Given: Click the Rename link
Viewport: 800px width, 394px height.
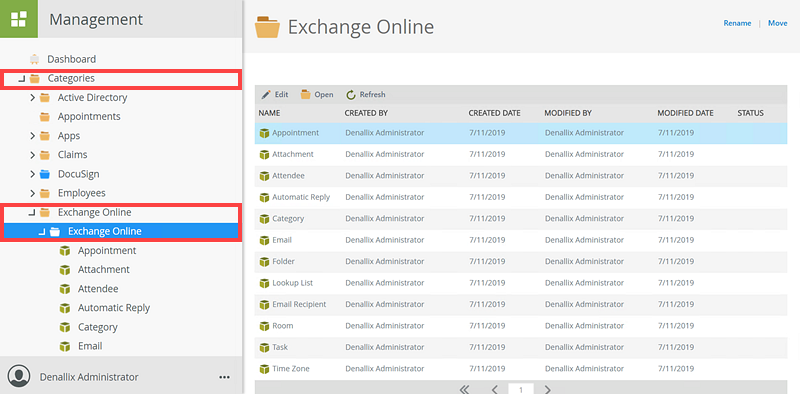Looking at the screenshot, I should point(737,23).
